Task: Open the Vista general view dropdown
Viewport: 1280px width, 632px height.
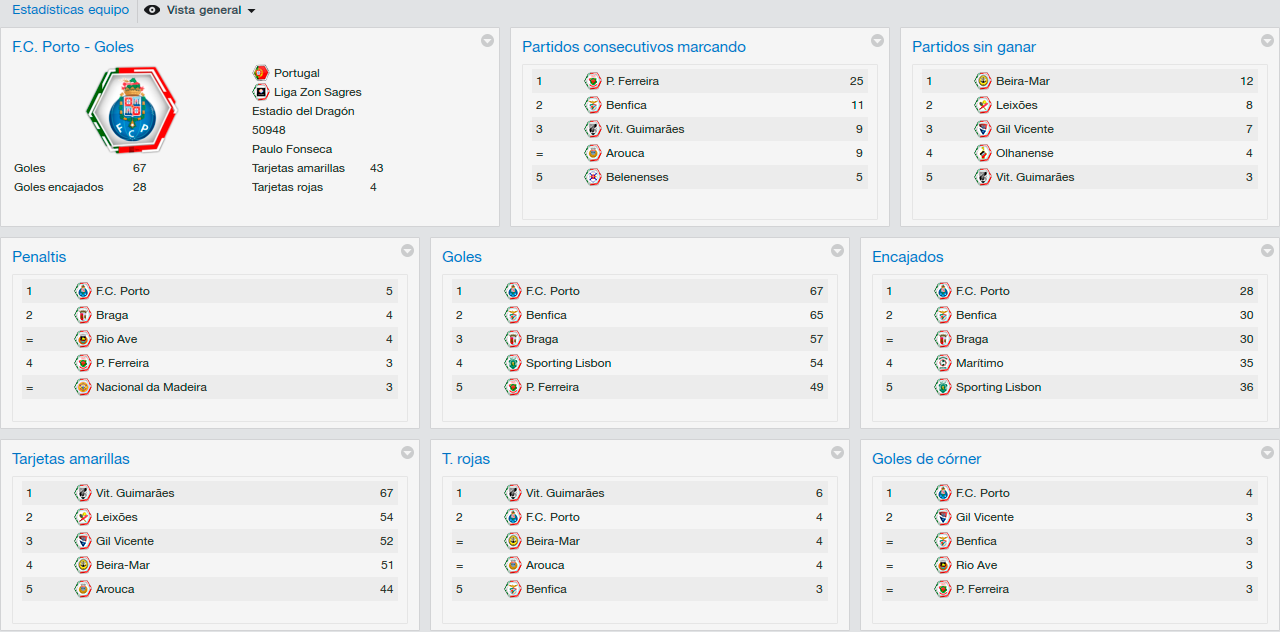Action: tap(200, 10)
